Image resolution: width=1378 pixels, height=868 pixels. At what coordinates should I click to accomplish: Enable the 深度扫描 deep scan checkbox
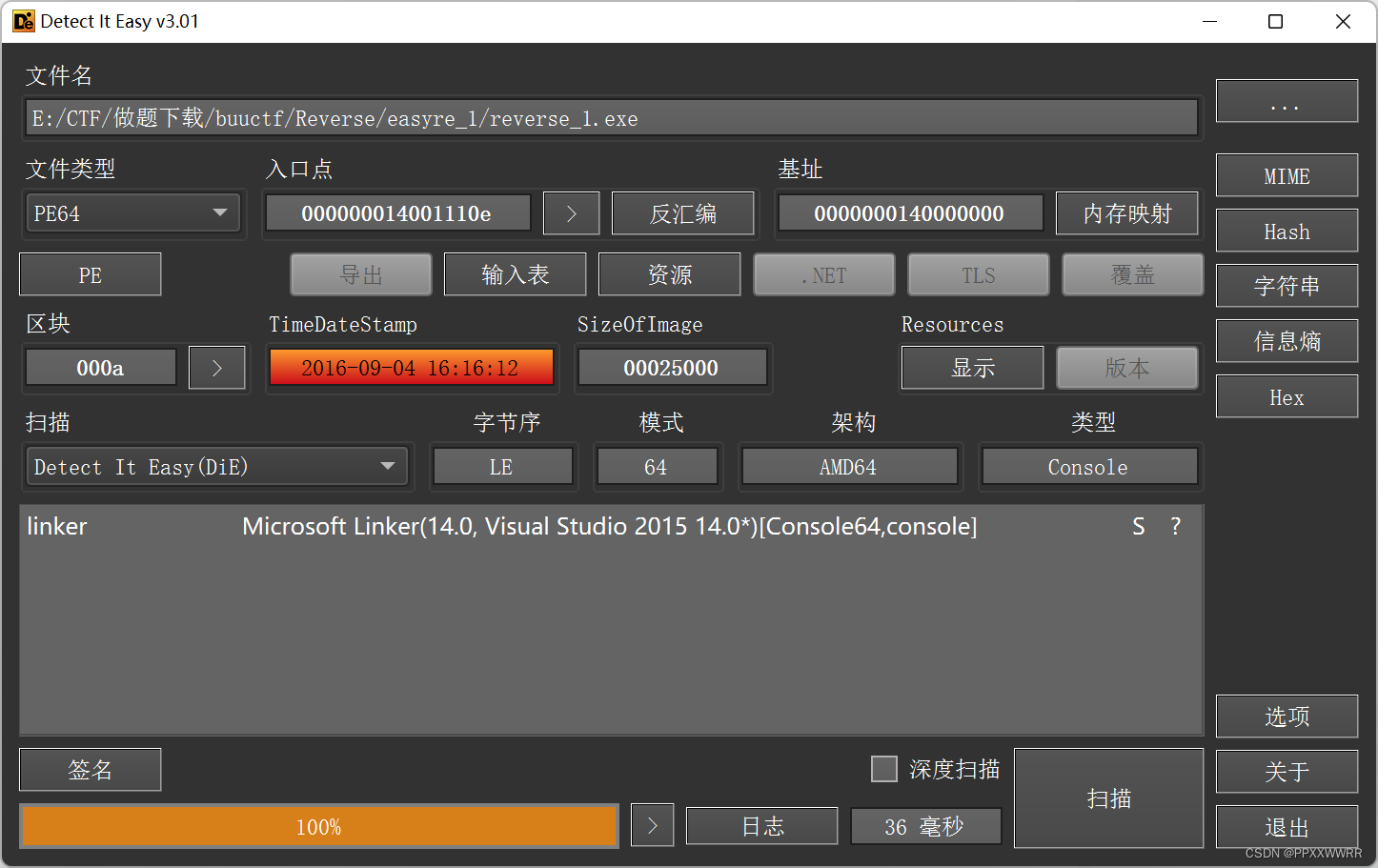pyautogui.click(x=884, y=768)
